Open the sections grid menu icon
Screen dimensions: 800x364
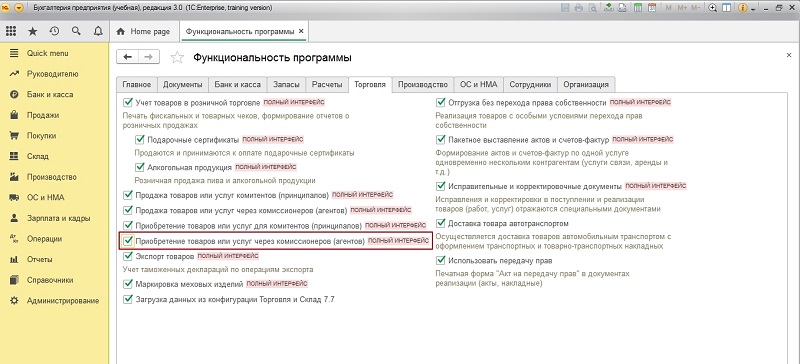[x=11, y=32]
